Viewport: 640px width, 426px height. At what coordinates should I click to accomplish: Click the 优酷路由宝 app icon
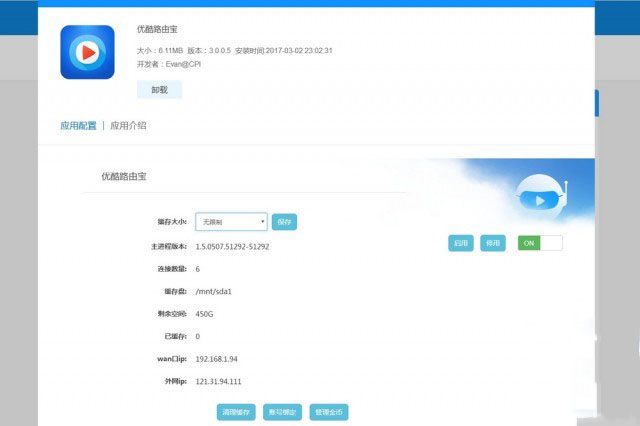pyautogui.click(x=87, y=52)
